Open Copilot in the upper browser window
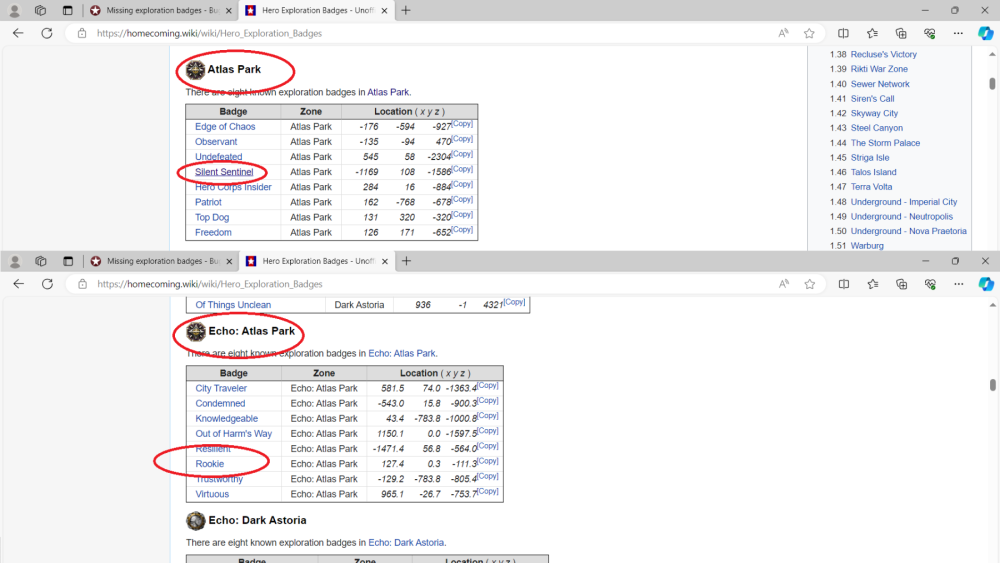Viewport: 1000px width, 563px height. [985, 33]
